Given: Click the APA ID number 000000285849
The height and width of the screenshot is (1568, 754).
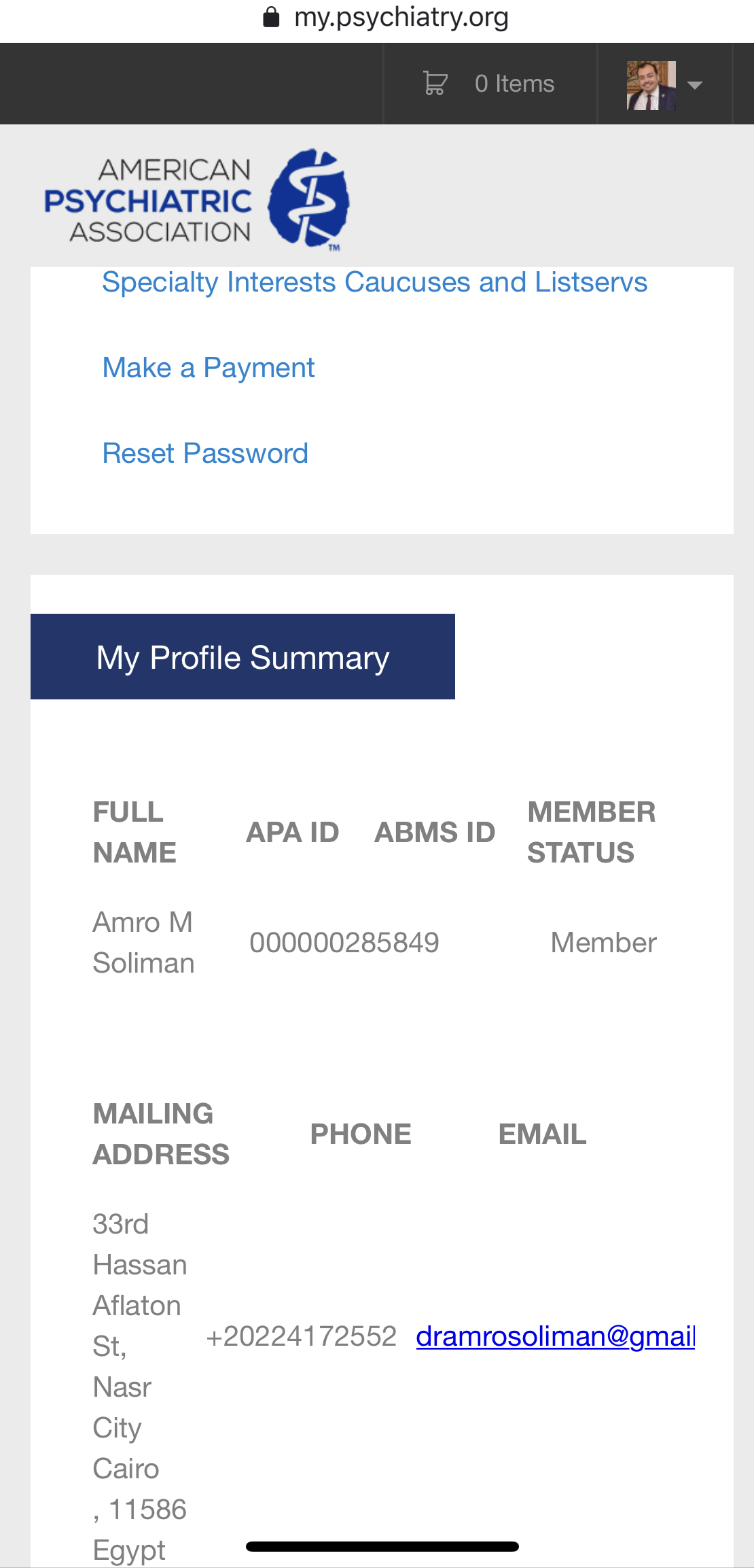Looking at the screenshot, I should 344,943.
